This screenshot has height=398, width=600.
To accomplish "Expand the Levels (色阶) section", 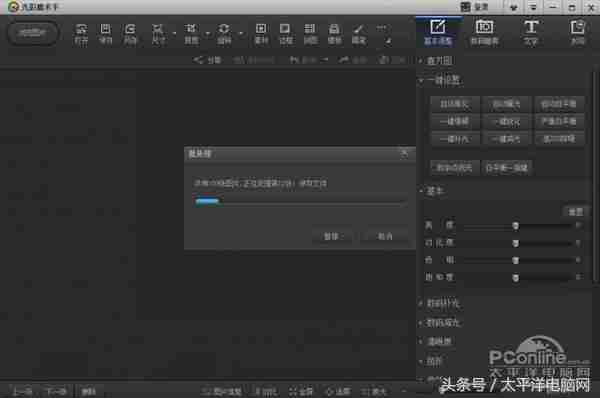I will [431, 361].
